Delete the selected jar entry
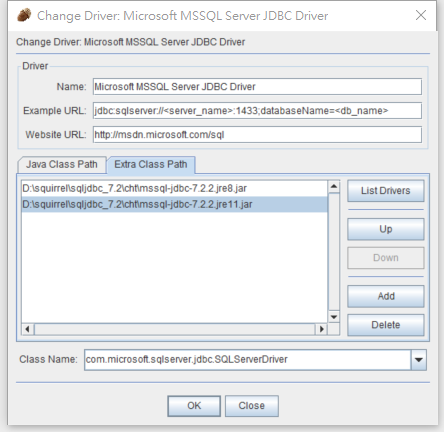Viewport: 444px width, 432px height. (x=386, y=325)
